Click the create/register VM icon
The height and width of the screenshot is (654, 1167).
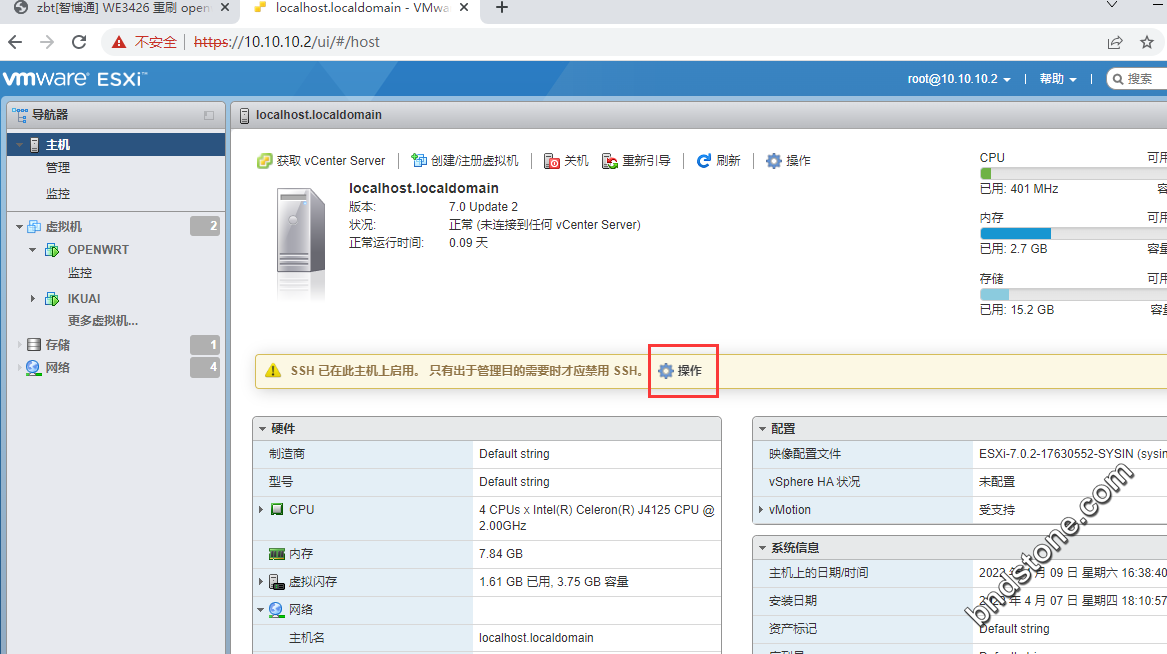pos(419,161)
